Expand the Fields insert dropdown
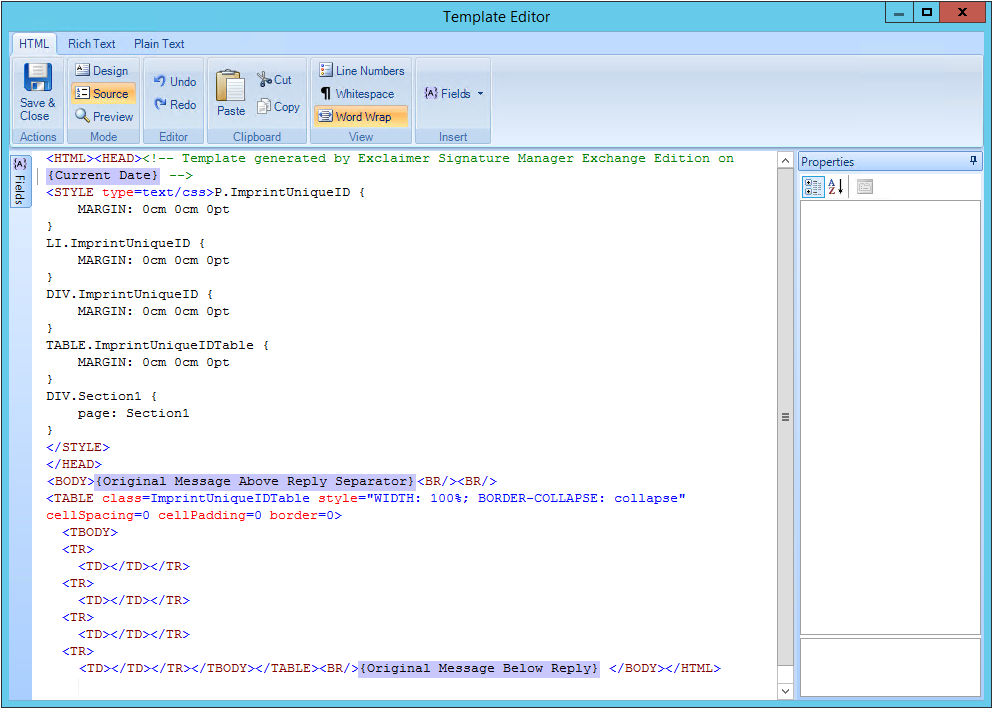Viewport: 994px width, 711px height. pyautogui.click(x=454, y=94)
